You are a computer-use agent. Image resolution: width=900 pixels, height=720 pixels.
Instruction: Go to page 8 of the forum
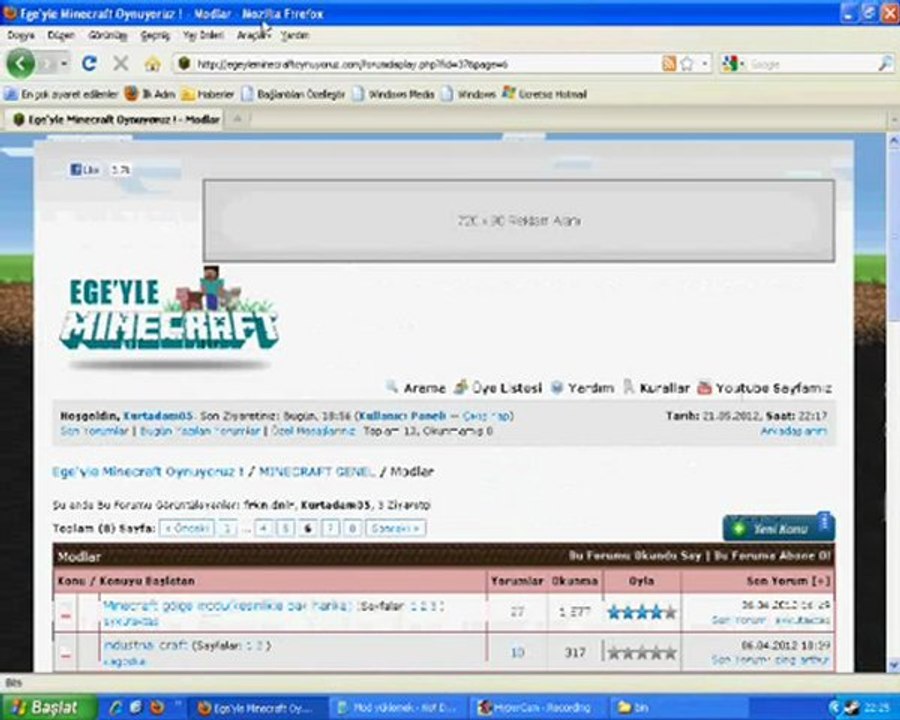pyautogui.click(x=352, y=528)
